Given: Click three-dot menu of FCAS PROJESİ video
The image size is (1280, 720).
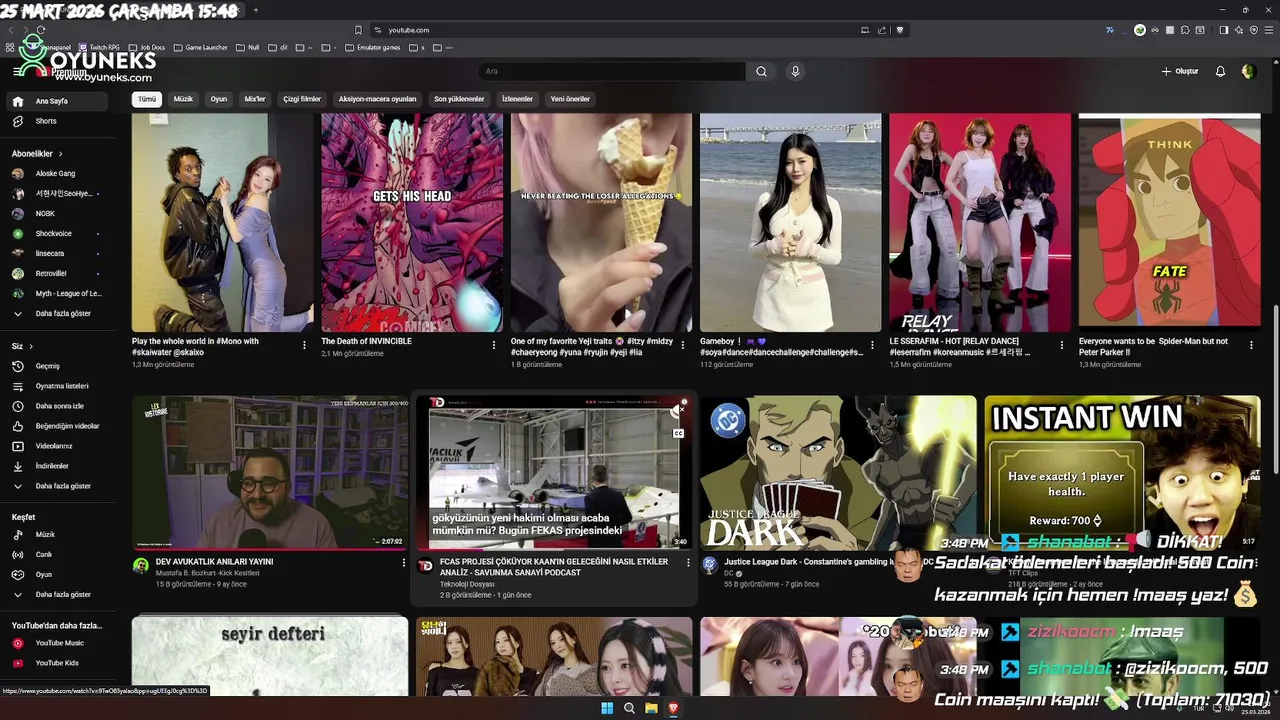Looking at the screenshot, I should tap(688, 563).
